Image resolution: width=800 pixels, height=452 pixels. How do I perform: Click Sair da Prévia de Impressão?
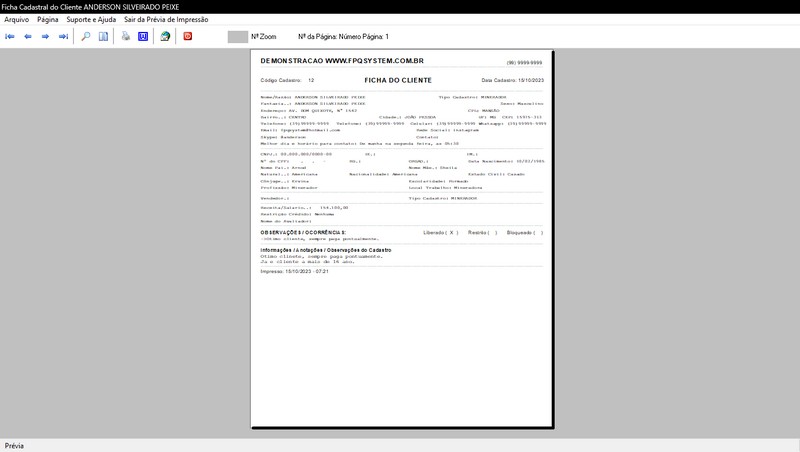click(x=166, y=19)
